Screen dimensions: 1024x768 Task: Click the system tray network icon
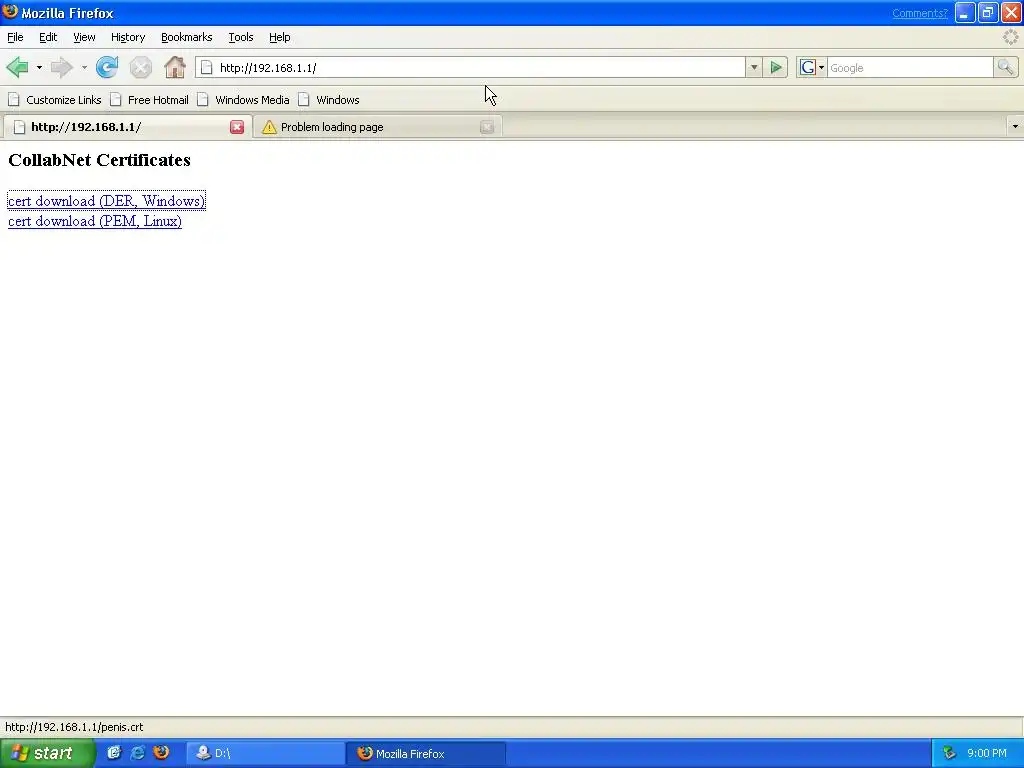(950, 753)
